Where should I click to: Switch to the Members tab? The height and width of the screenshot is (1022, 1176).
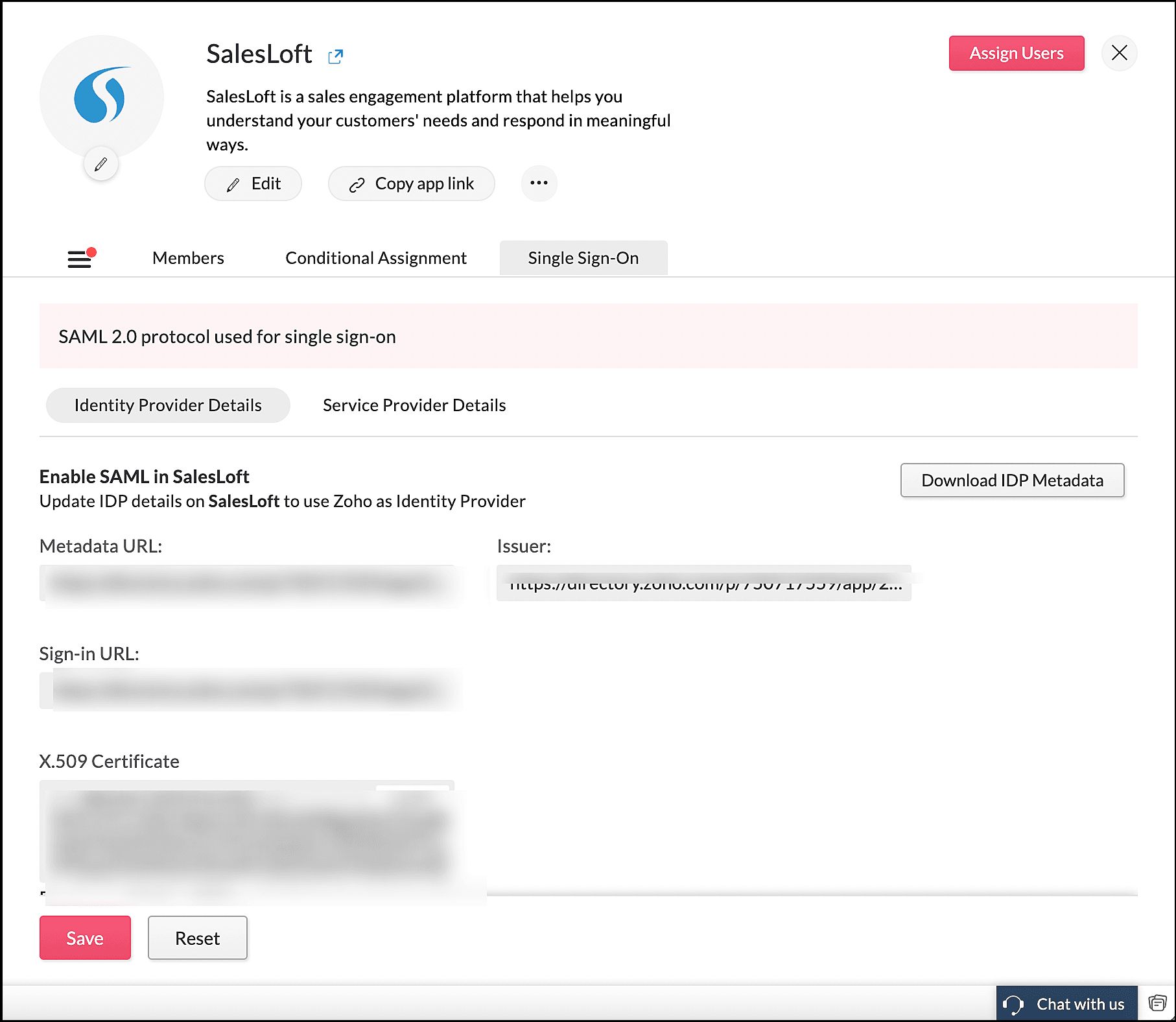coord(188,258)
